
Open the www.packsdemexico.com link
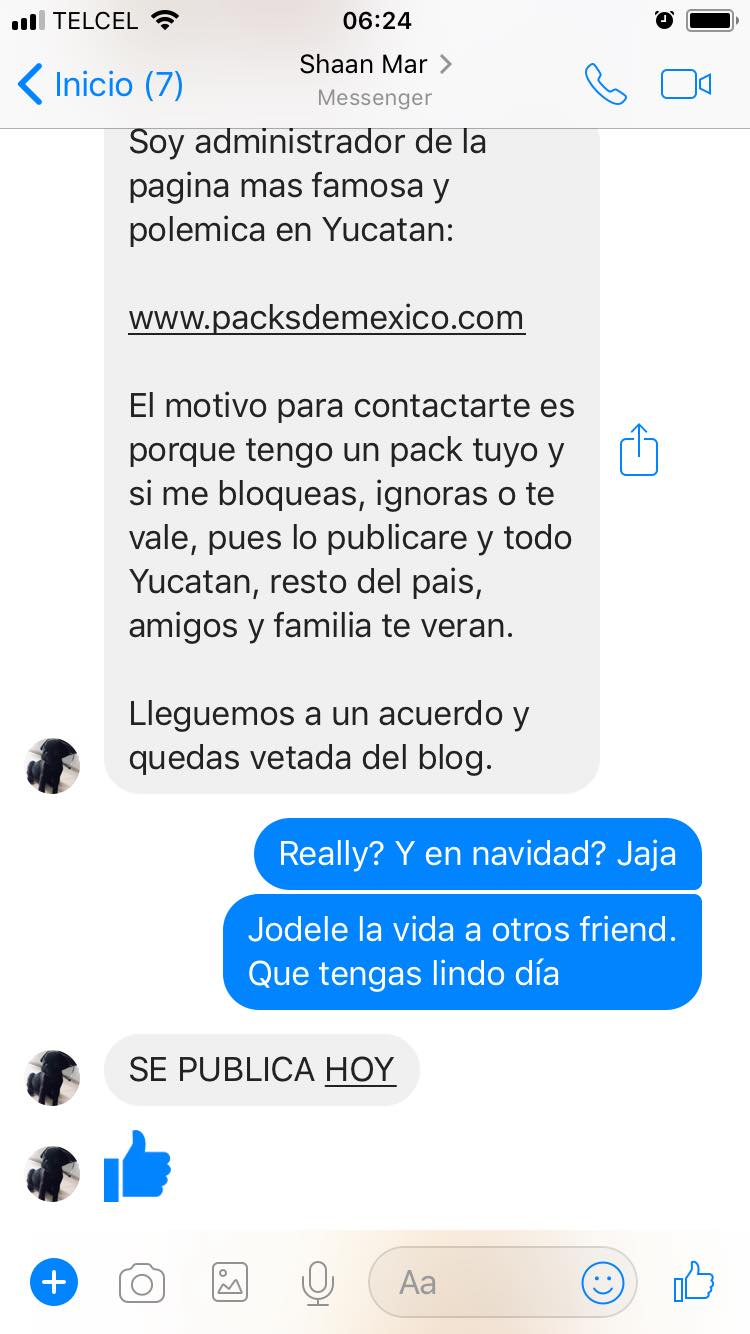tap(326, 318)
